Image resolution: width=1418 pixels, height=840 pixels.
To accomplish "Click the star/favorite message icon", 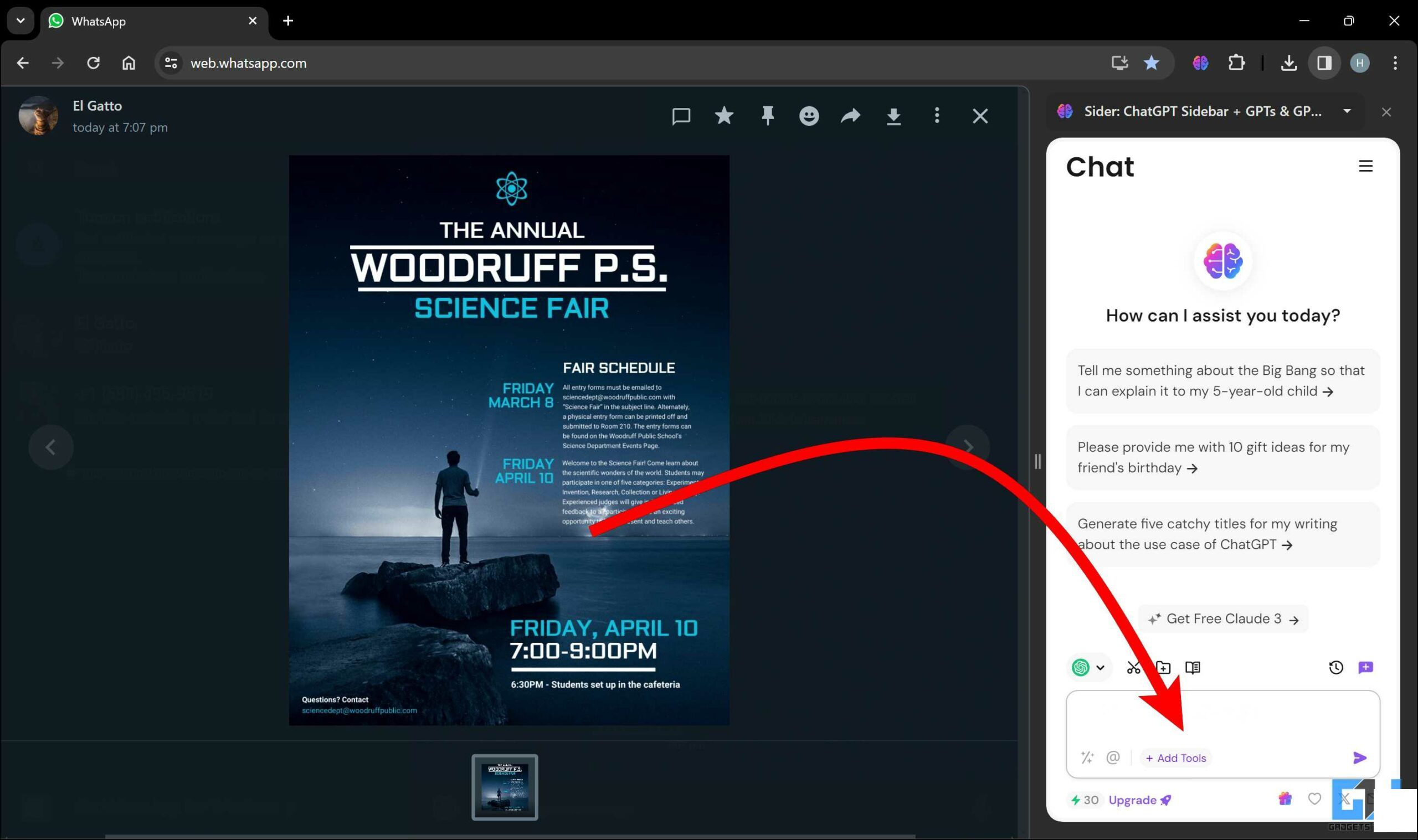I will [x=724, y=116].
